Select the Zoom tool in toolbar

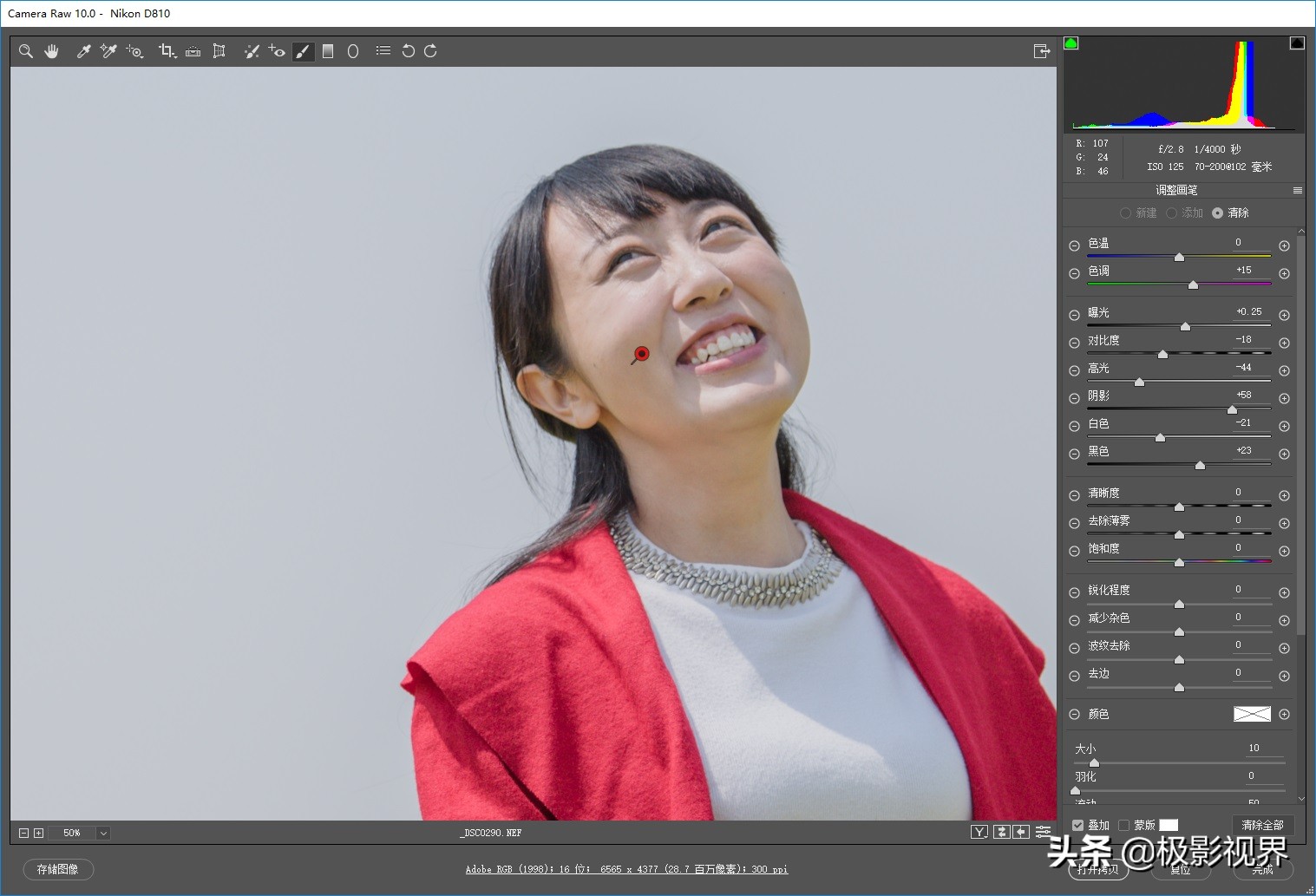click(26, 51)
